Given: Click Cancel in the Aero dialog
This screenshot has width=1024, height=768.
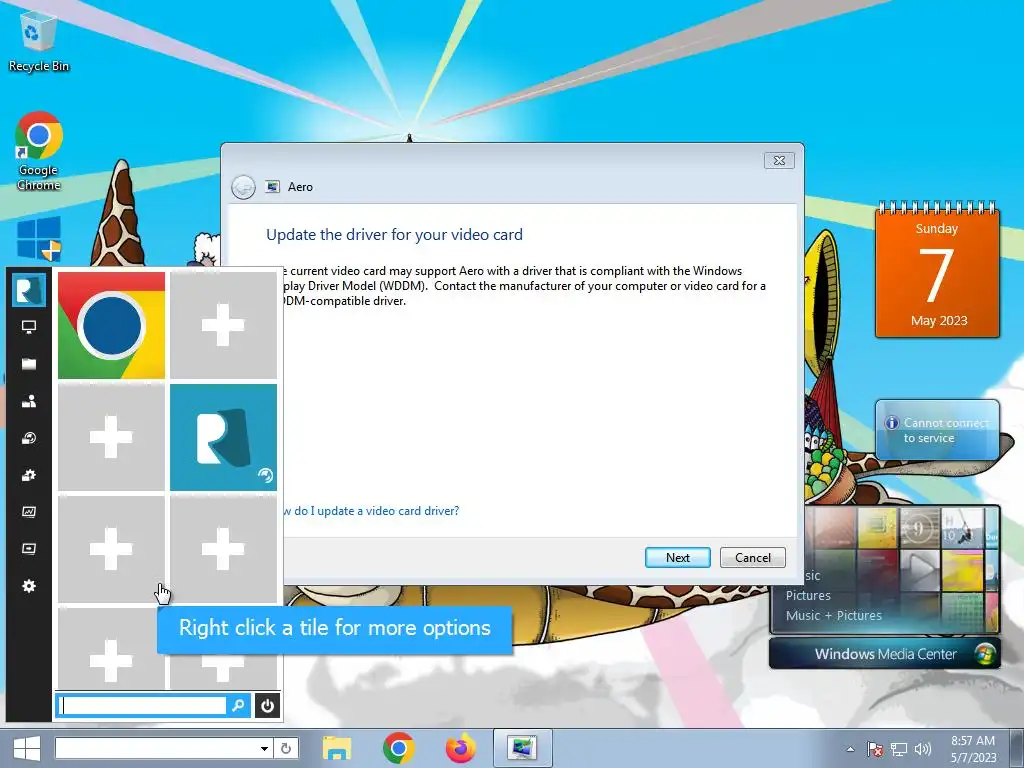Looking at the screenshot, I should [753, 558].
